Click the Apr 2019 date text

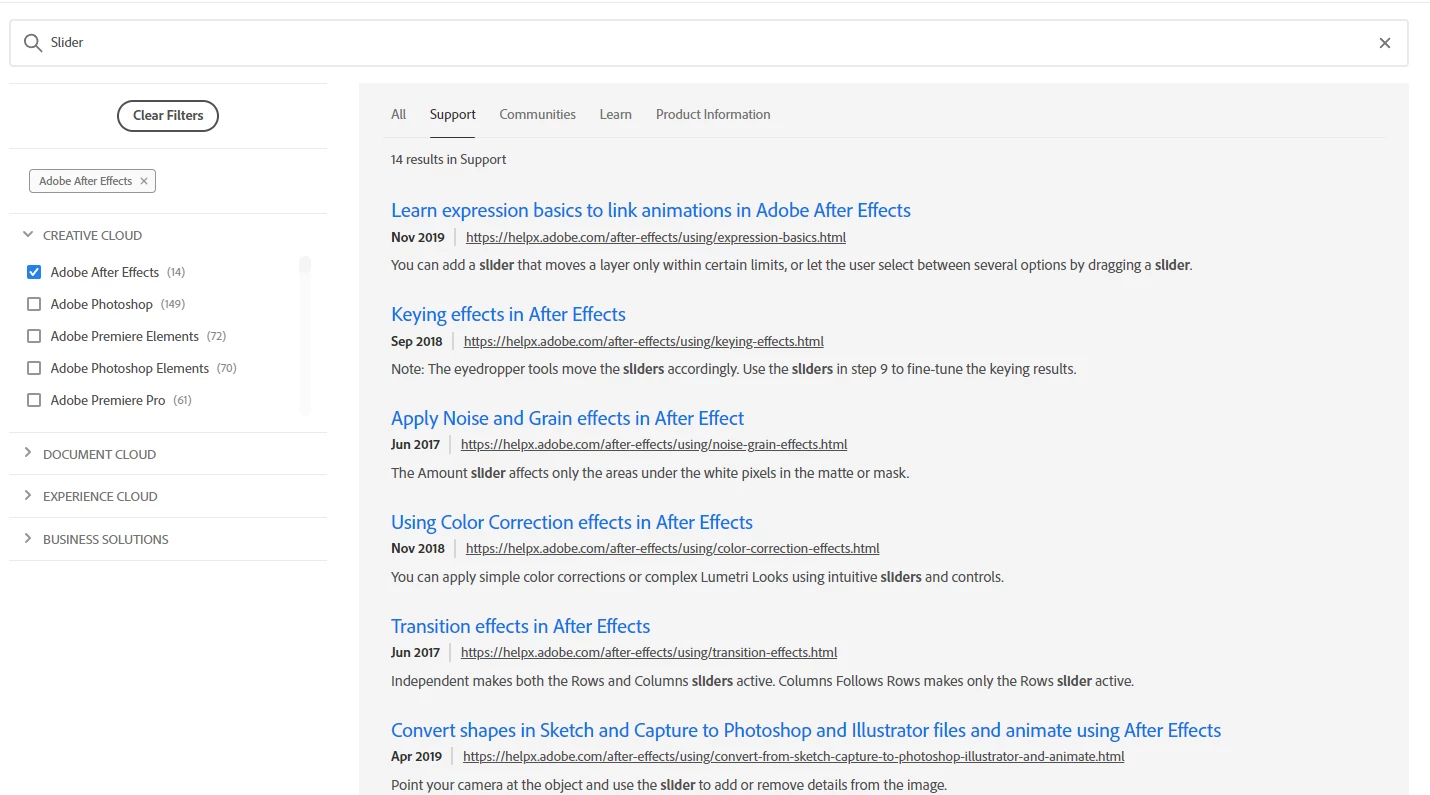tap(416, 756)
